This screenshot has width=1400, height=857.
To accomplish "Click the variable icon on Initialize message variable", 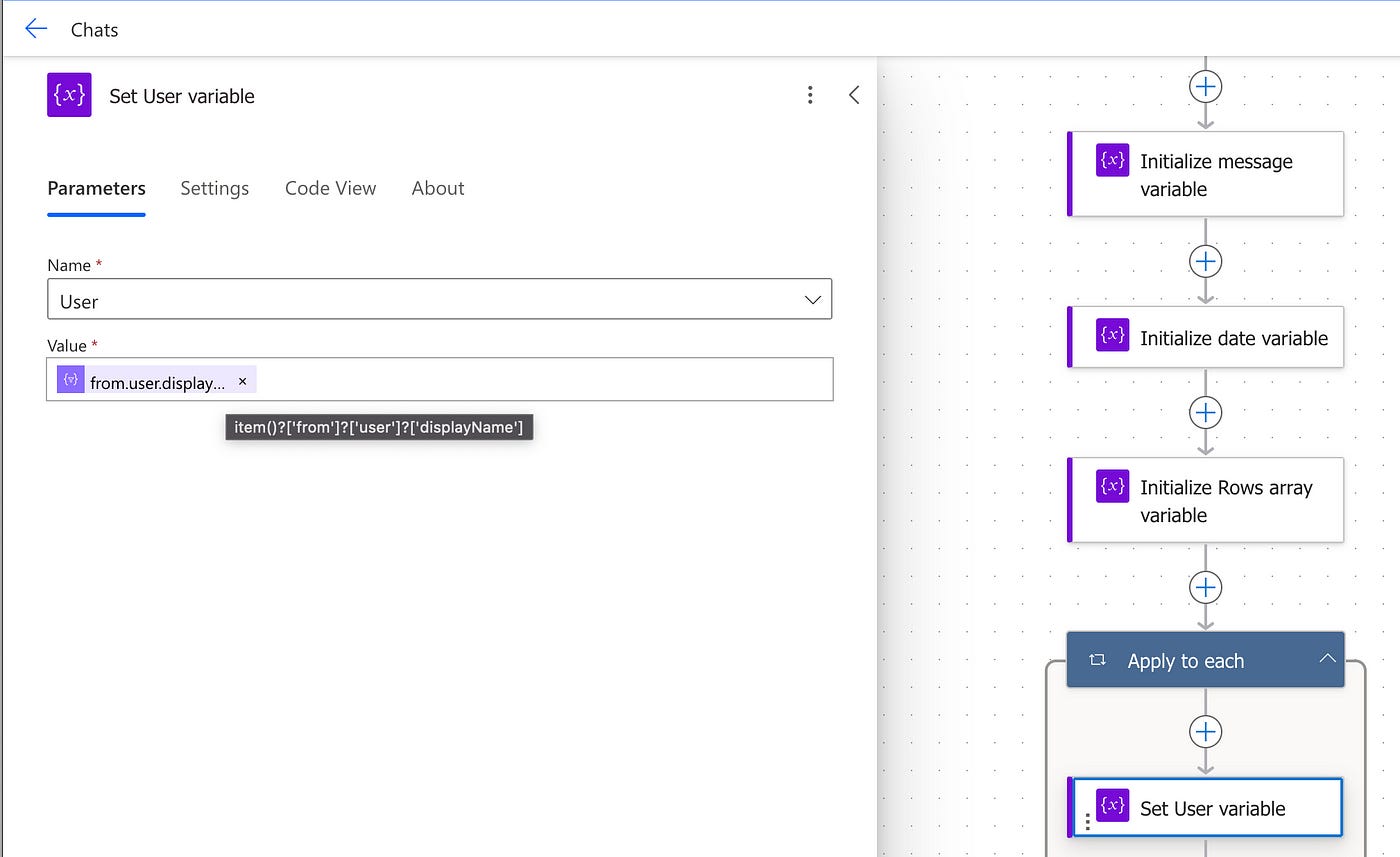I will 1112,160.
